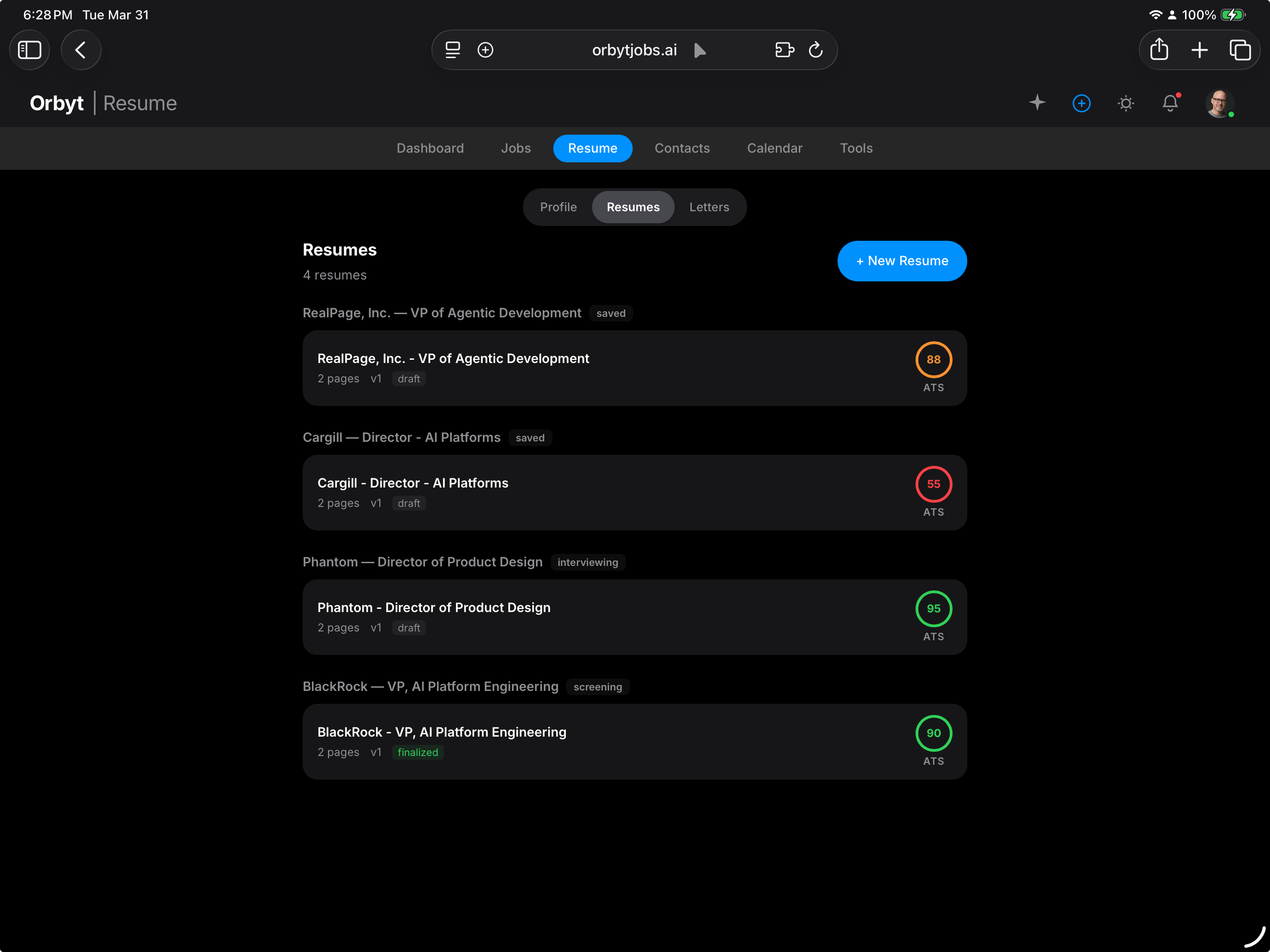Open notifications via the bell icon

pos(1170,103)
